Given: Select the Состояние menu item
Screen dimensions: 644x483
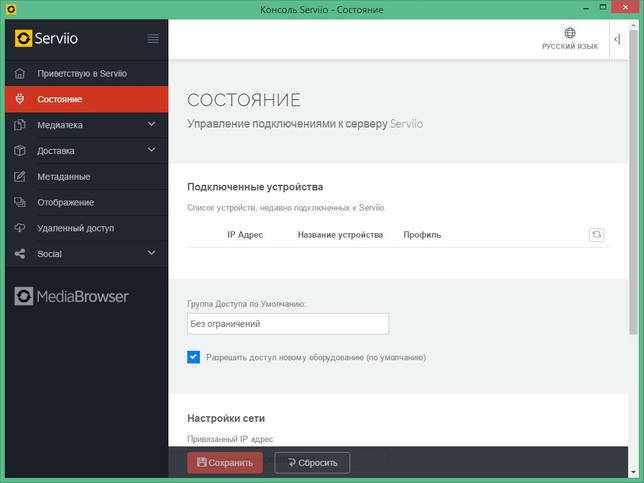Looking at the screenshot, I should 87,99.
